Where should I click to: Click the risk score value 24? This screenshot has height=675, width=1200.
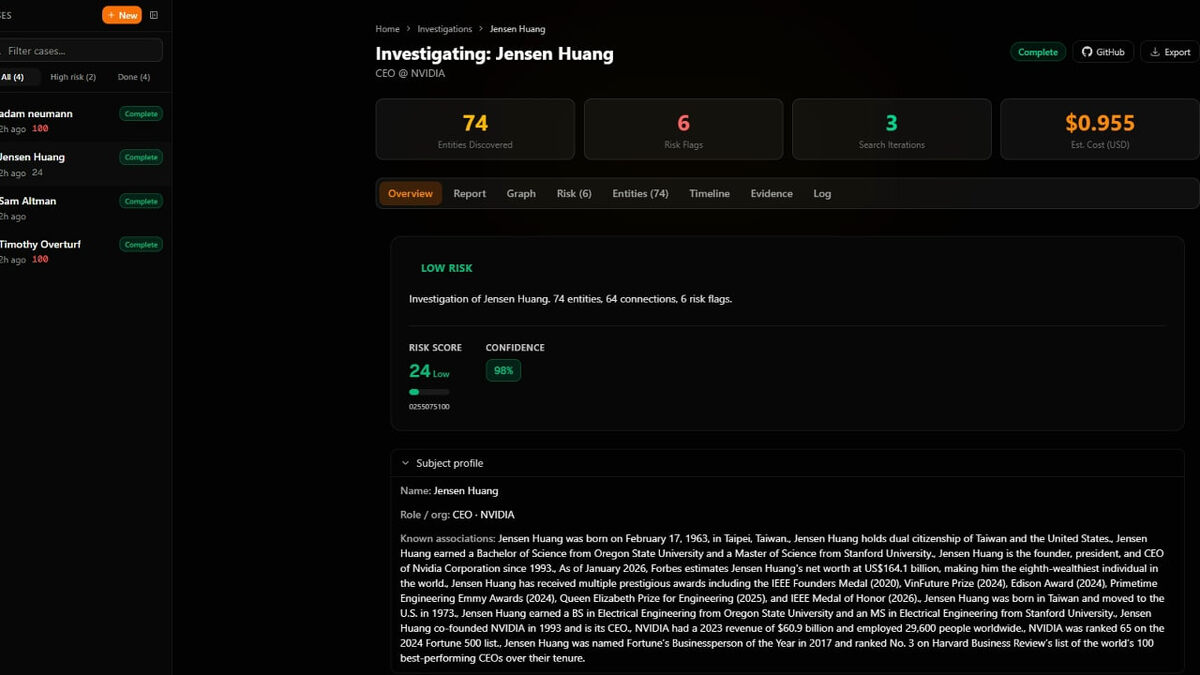pyautogui.click(x=419, y=371)
